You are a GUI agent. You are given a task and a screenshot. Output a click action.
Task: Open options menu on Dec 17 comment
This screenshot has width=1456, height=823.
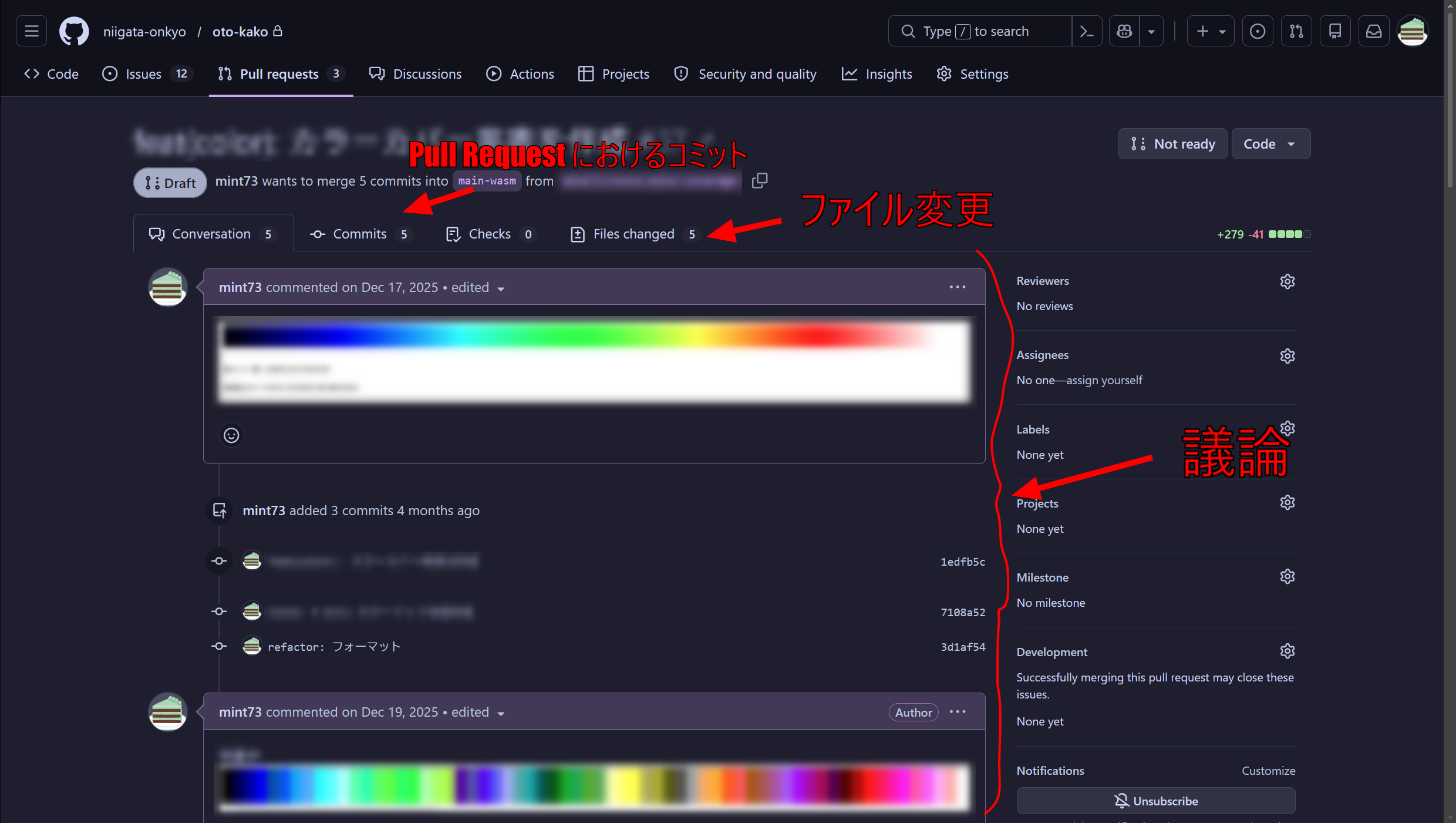(x=958, y=287)
